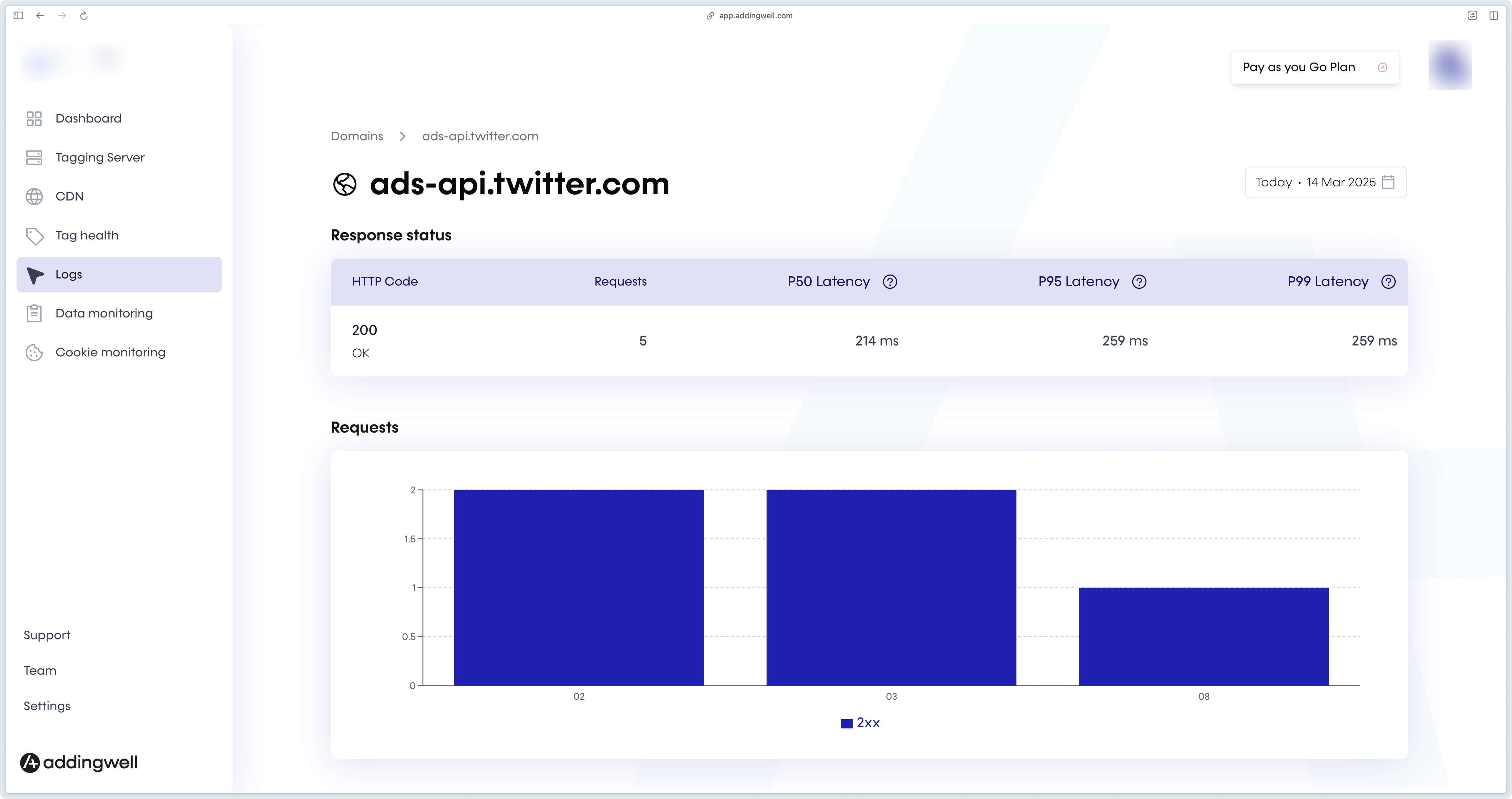Click the 2xx legend label text
The height and width of the screenshot is (799, 1512).
click(868, 723)
